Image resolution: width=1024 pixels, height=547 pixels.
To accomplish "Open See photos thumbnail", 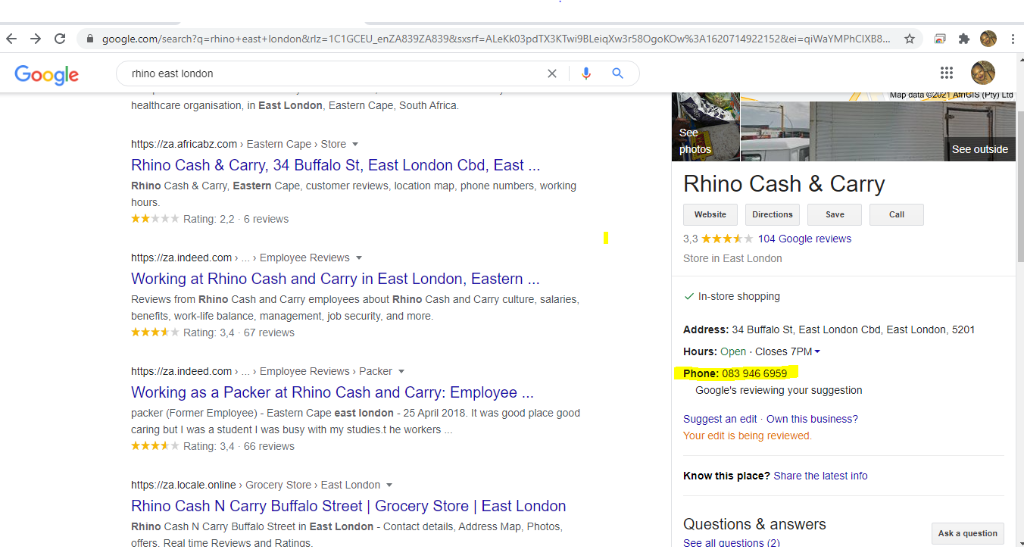I will [x=705, y=127].
